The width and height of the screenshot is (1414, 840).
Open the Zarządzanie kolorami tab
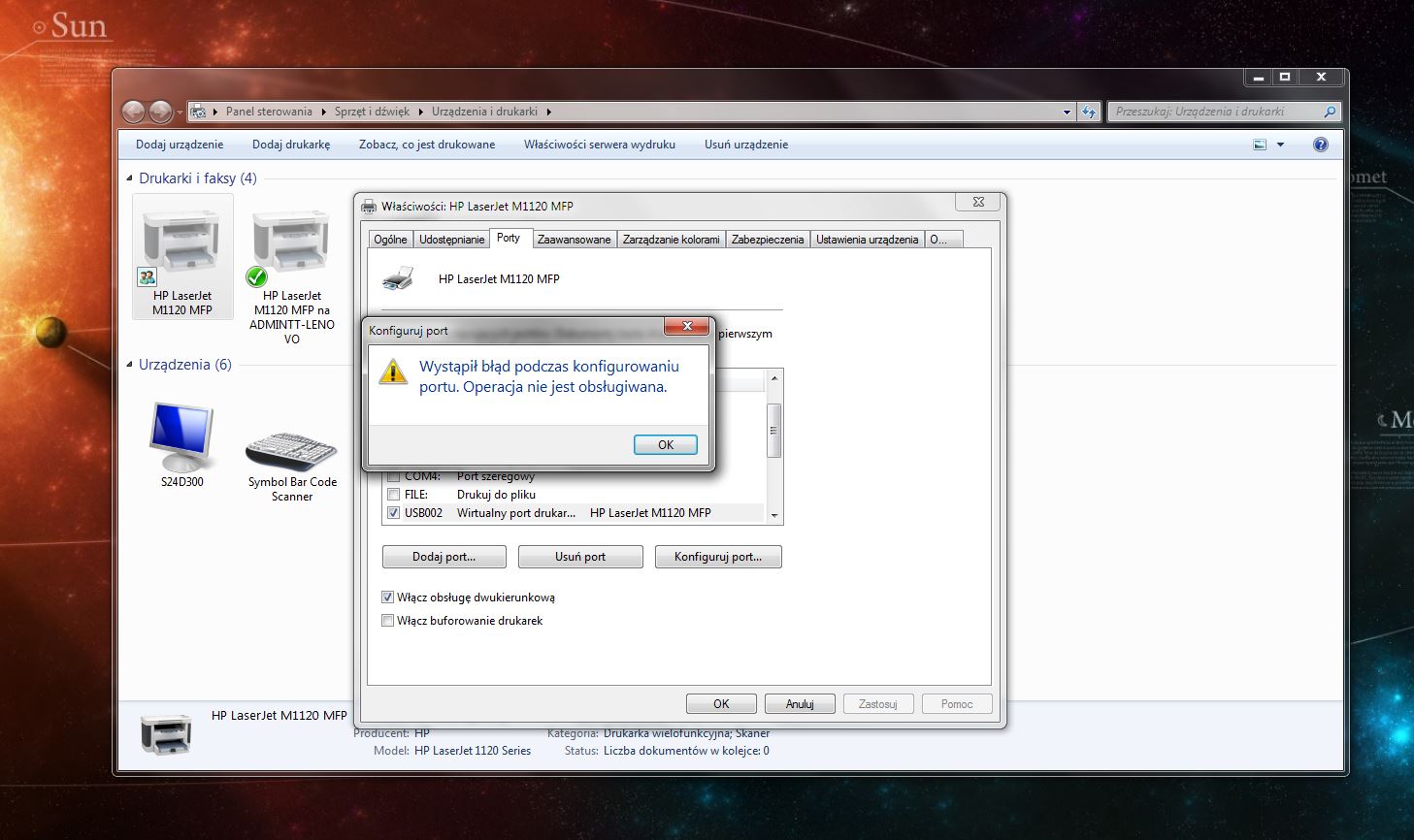(x=672, y=240)
